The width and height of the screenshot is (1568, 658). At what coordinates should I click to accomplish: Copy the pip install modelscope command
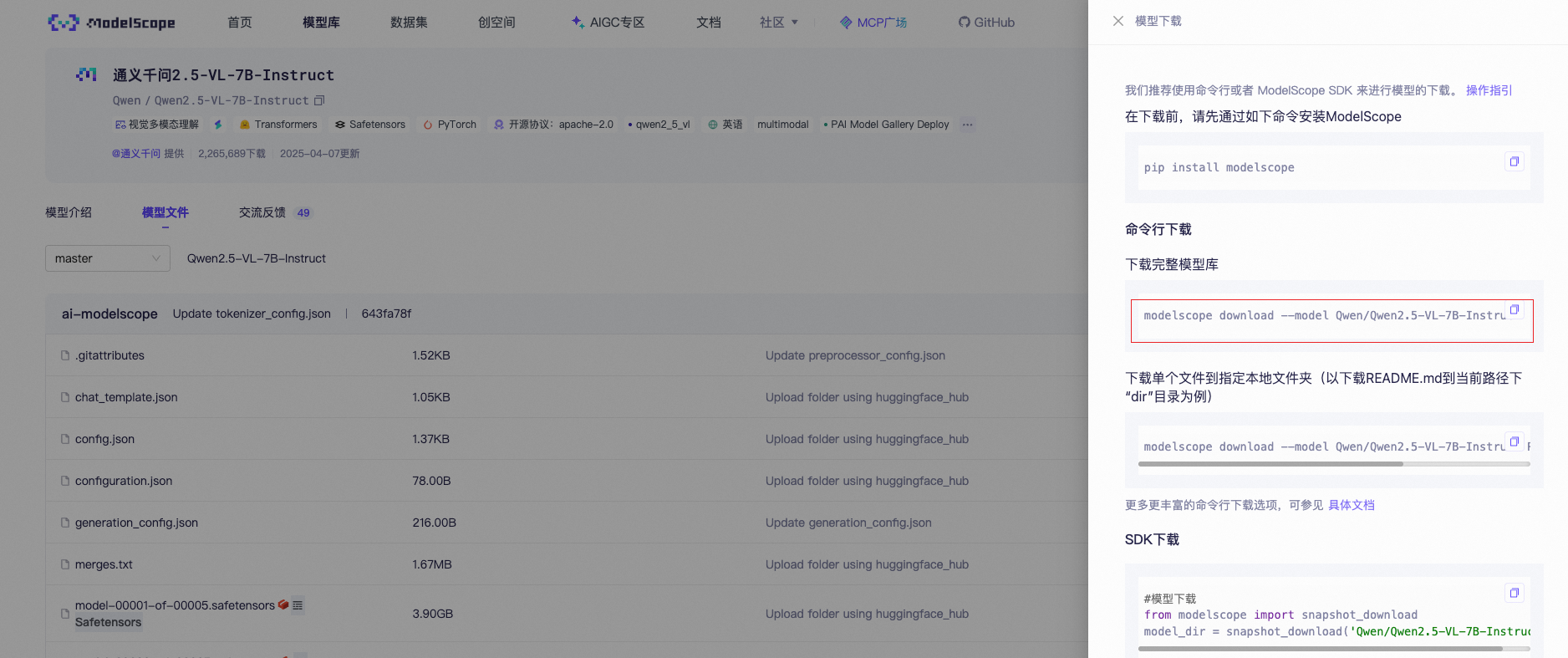pos(1514,161)
